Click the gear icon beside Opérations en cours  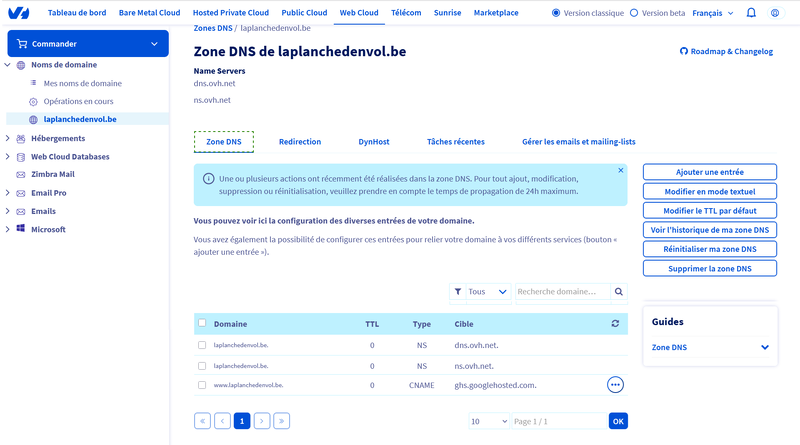tap(33, 102)
